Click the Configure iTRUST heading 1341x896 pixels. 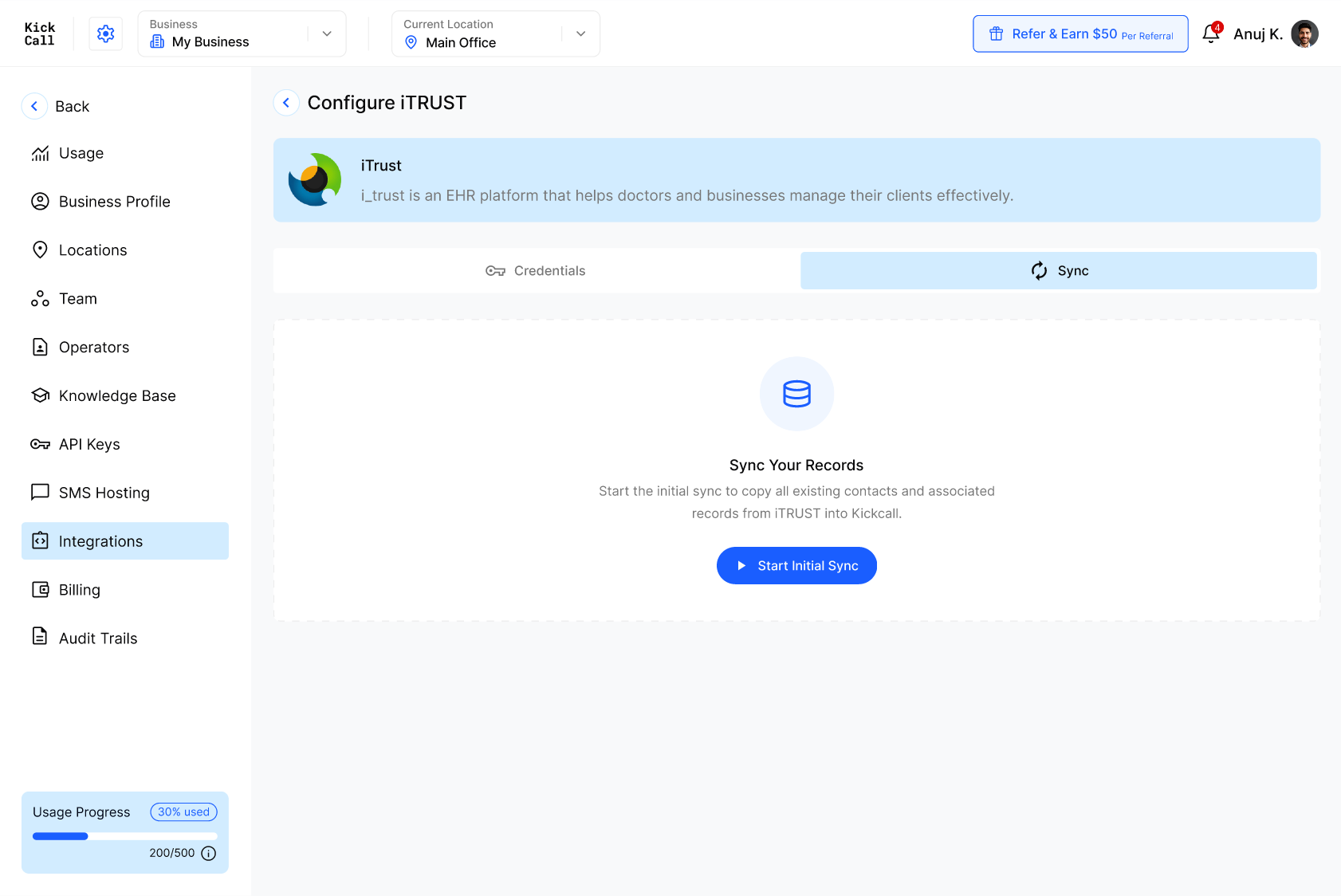387,103
